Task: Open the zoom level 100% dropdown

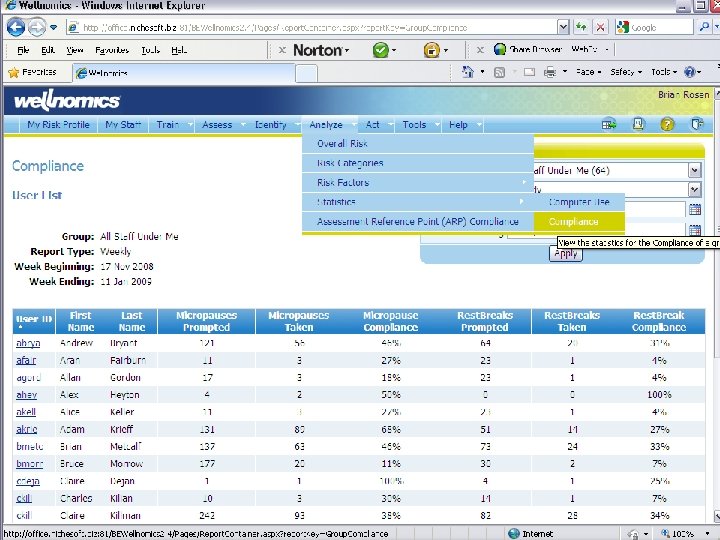Action: [x=706, y=534]
